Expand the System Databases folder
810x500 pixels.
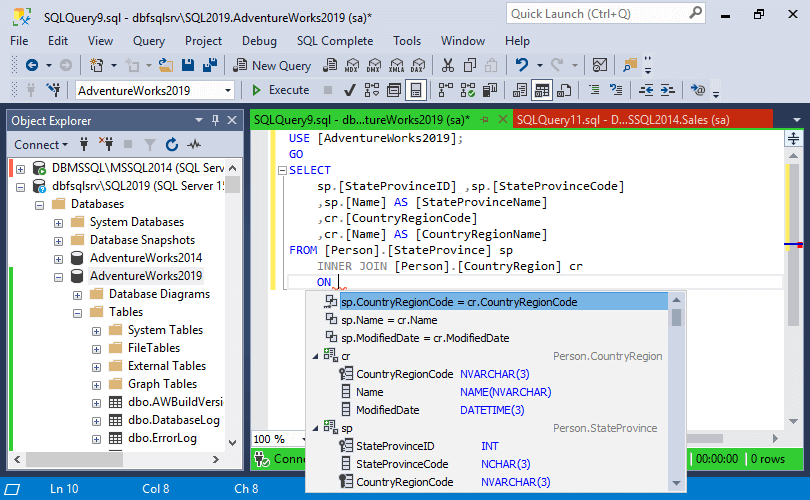click(x=58, y=223)
